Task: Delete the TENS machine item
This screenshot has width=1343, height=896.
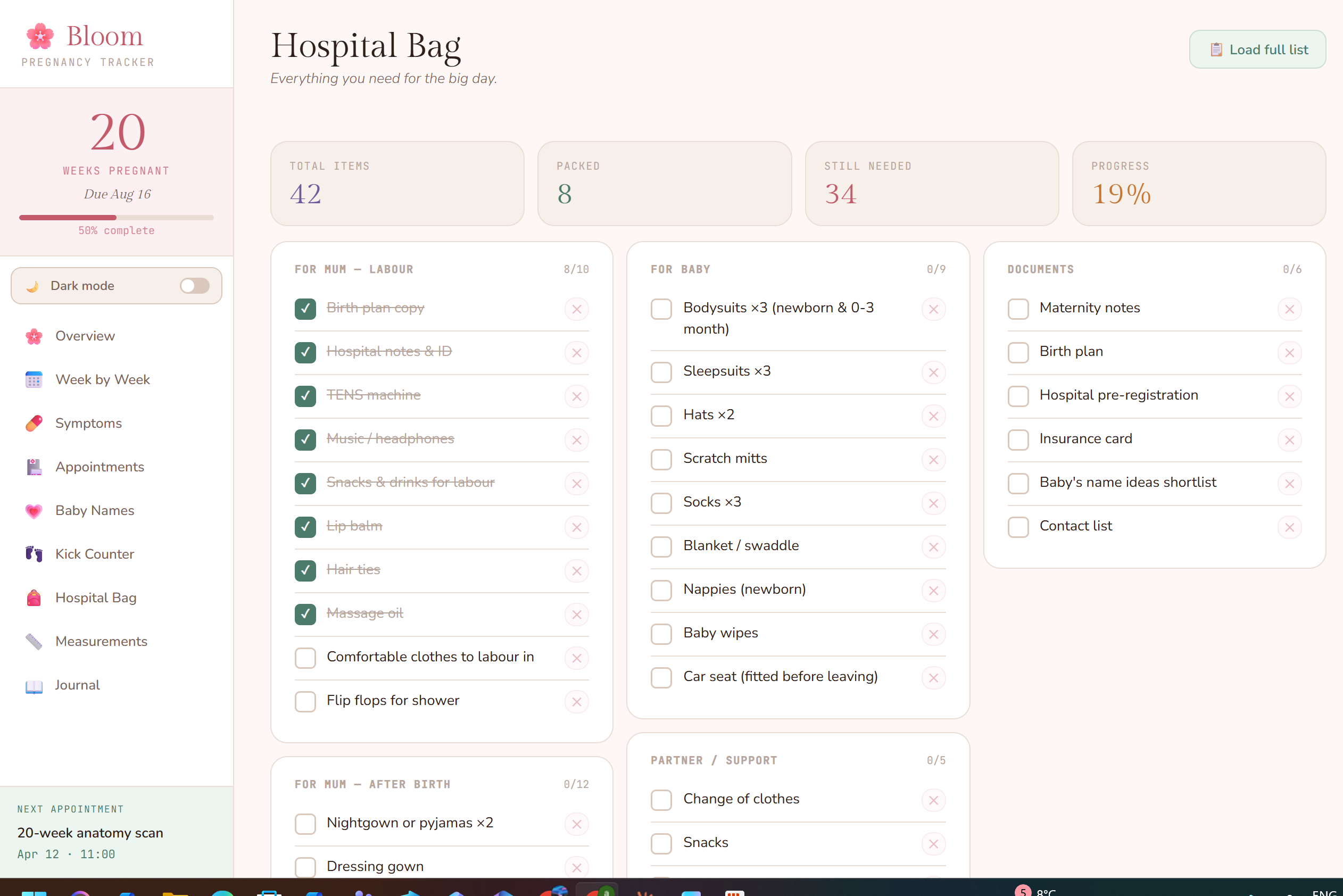Action: coord(577,396)
